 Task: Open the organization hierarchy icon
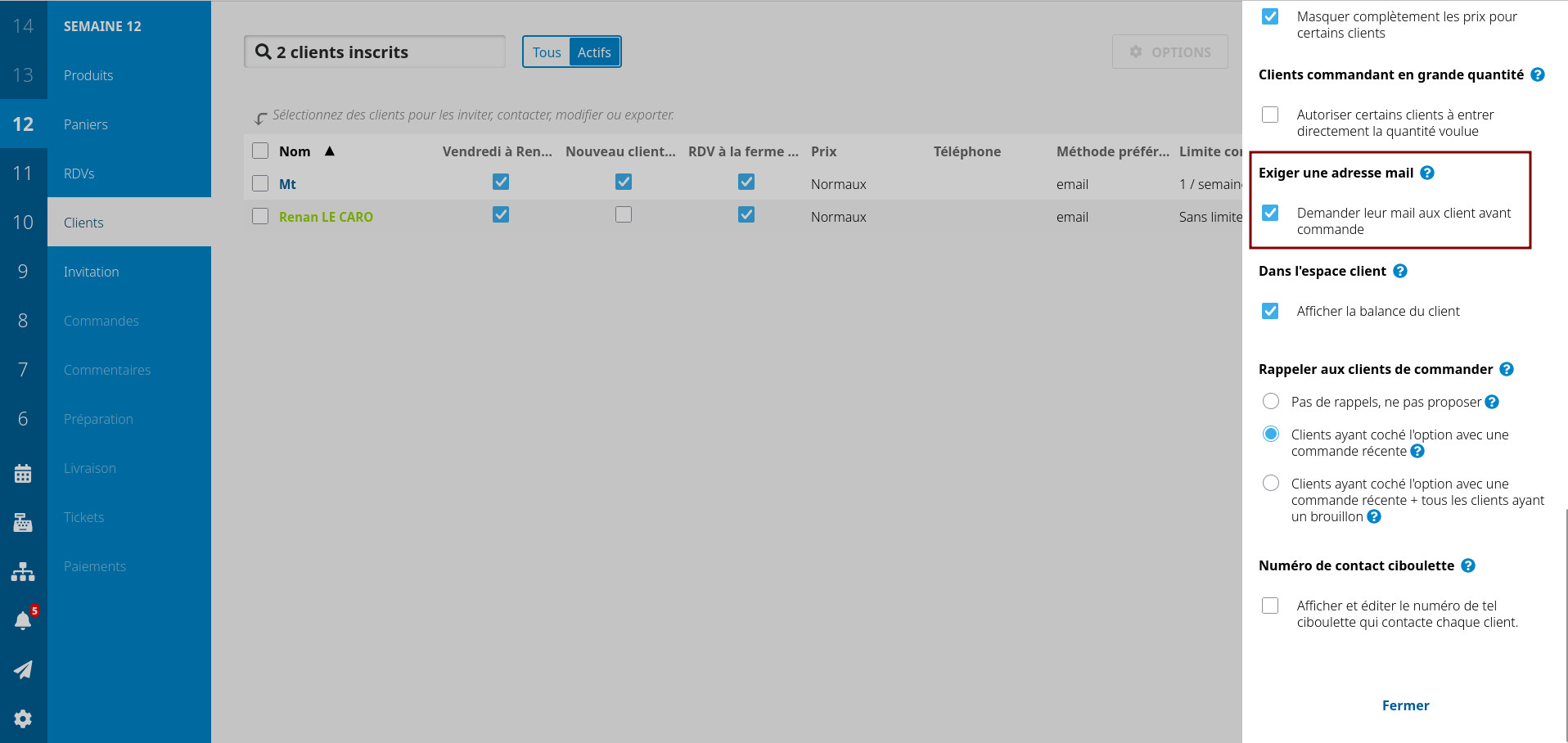click(x=23, y=572)
